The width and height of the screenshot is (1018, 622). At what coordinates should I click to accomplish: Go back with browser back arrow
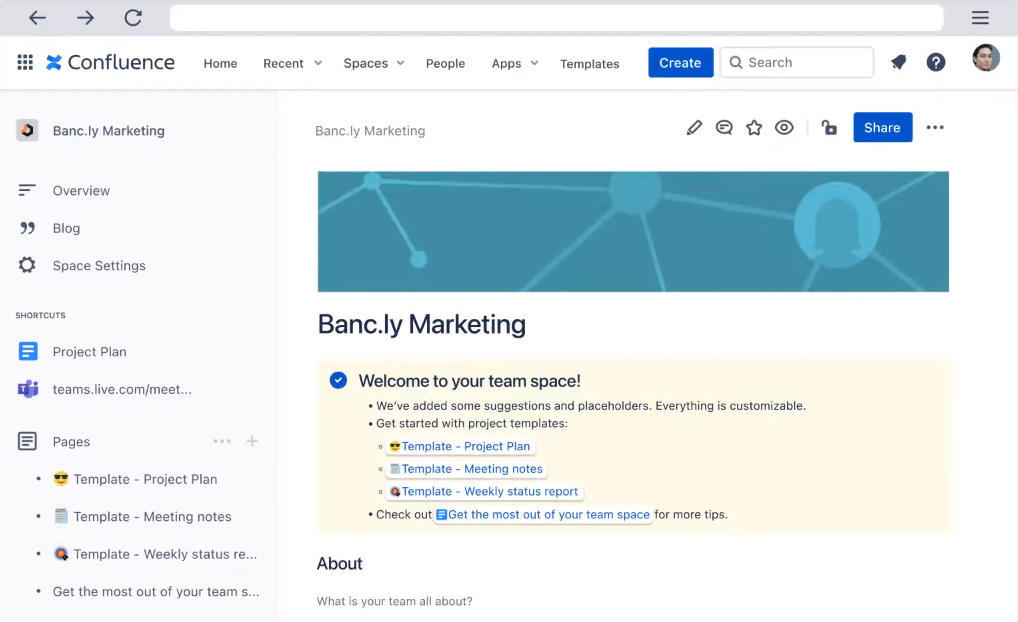pyautogui.click(x=37, y=18)
